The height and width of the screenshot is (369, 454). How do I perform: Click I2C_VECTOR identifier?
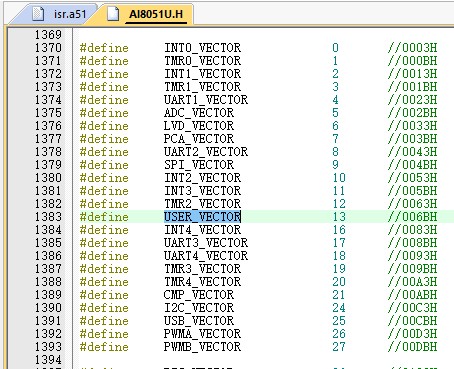tap(199, 308)
